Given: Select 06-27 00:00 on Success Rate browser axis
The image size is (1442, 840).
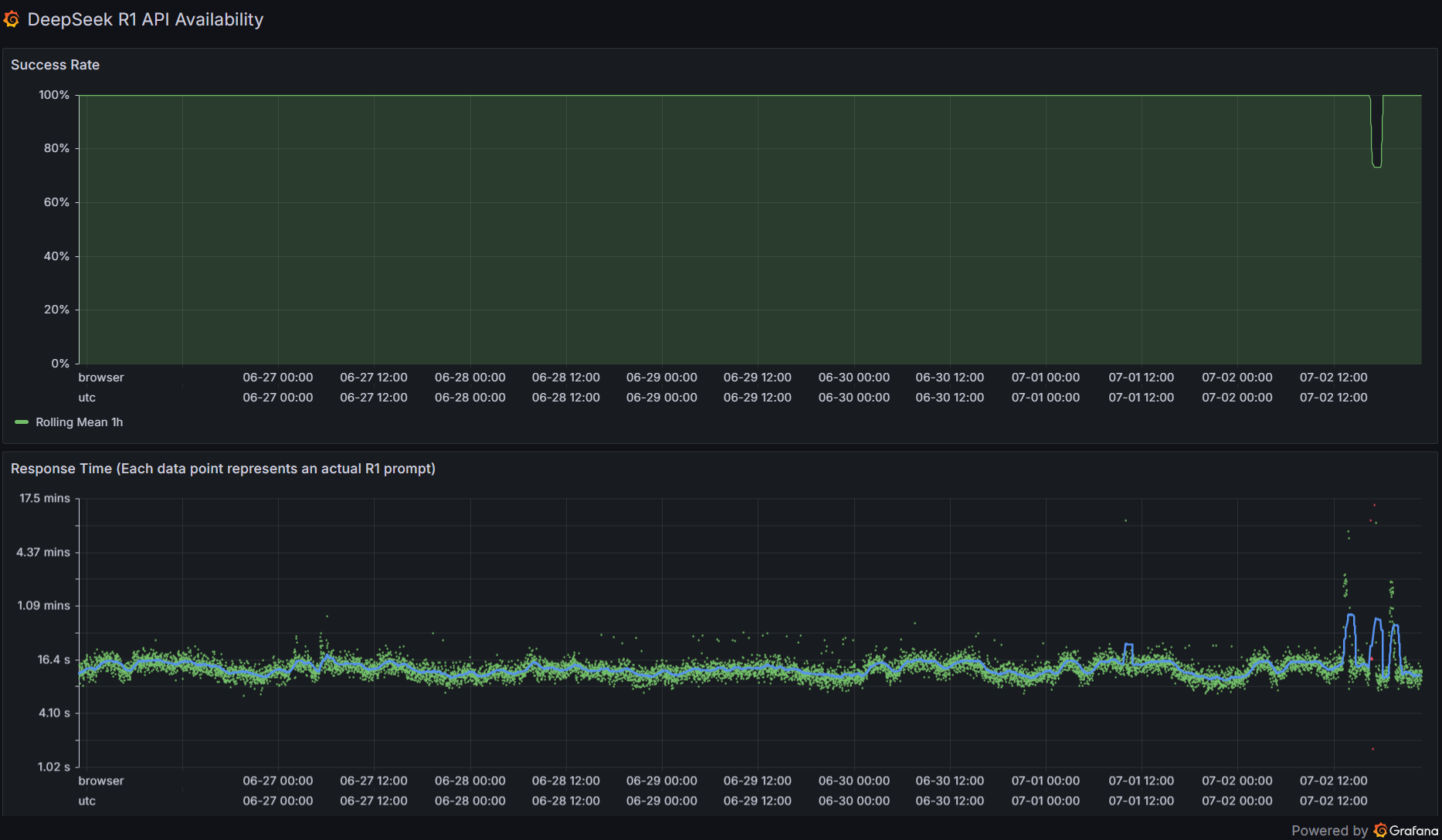Looking at the screenshot, I should 278,378.
